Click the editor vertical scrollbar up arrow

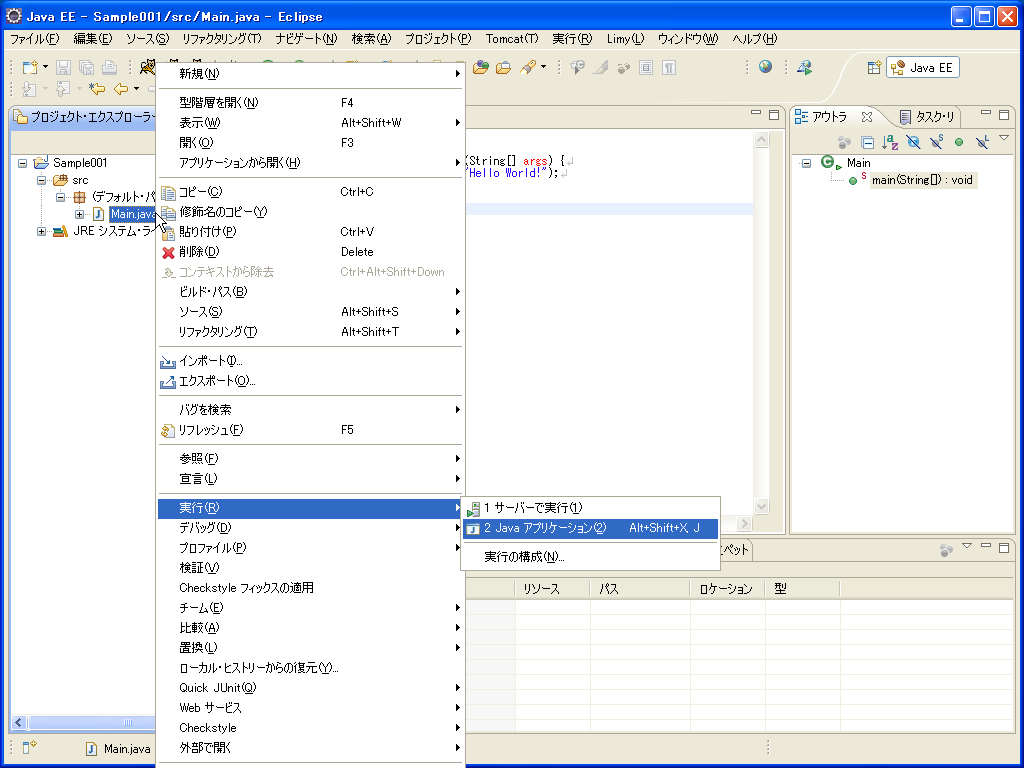(761, 140)
